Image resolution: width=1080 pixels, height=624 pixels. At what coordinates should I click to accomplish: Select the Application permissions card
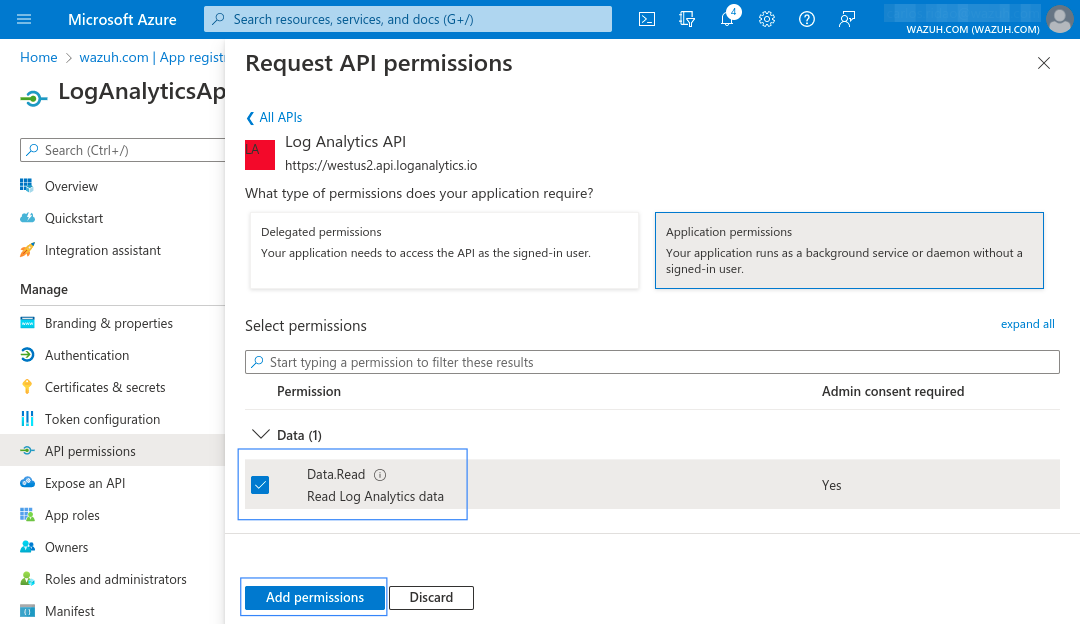point(849,250)
